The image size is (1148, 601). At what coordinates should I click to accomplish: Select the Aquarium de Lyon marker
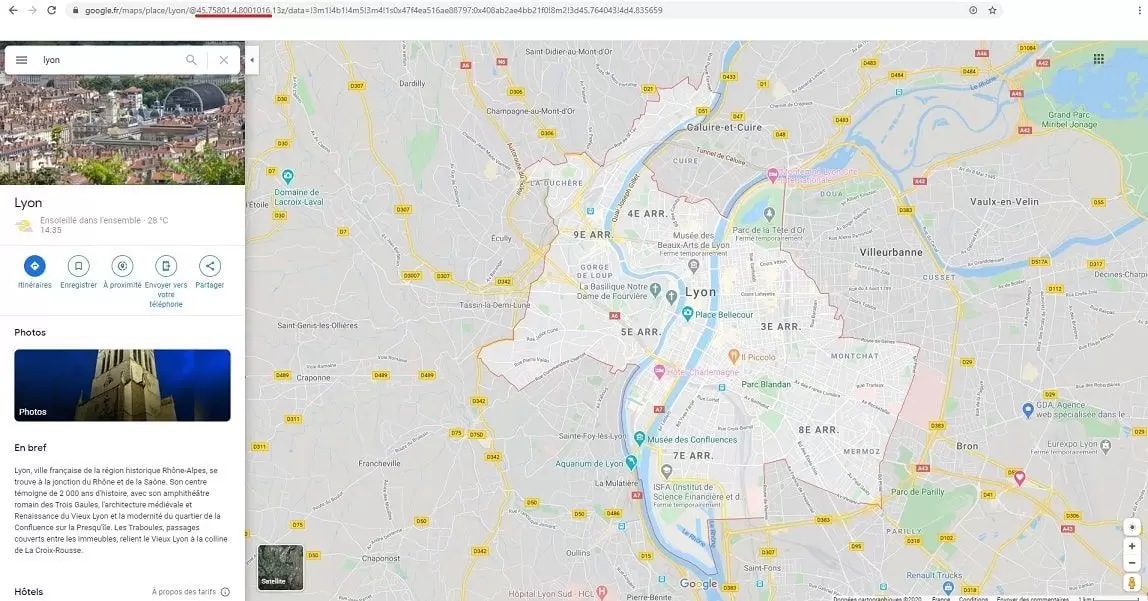pyautogui.click(x=631, y=463)
